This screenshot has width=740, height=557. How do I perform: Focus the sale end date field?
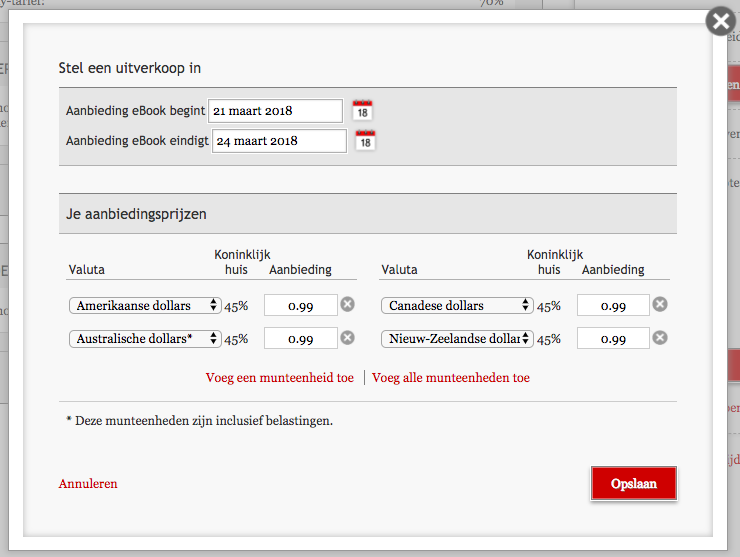point(279,141)
